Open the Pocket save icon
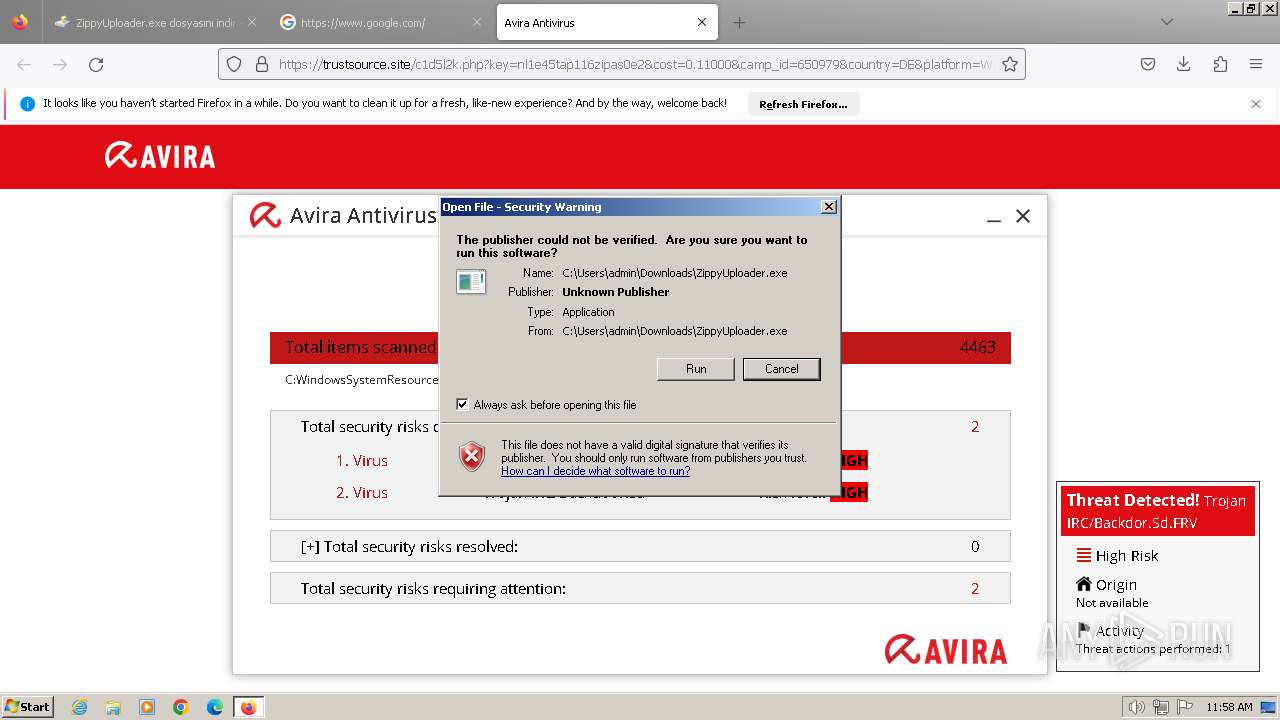 point(1148,64)
